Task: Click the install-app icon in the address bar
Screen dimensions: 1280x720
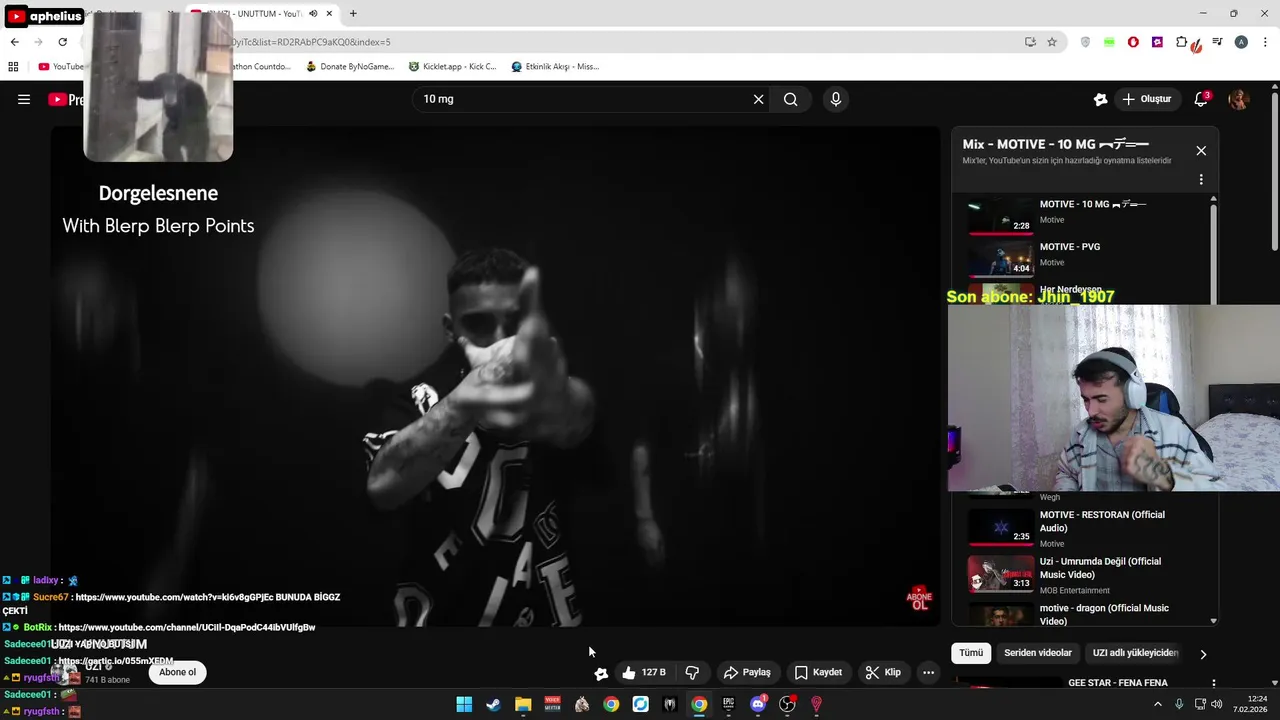Action: tap(1030, 42)
